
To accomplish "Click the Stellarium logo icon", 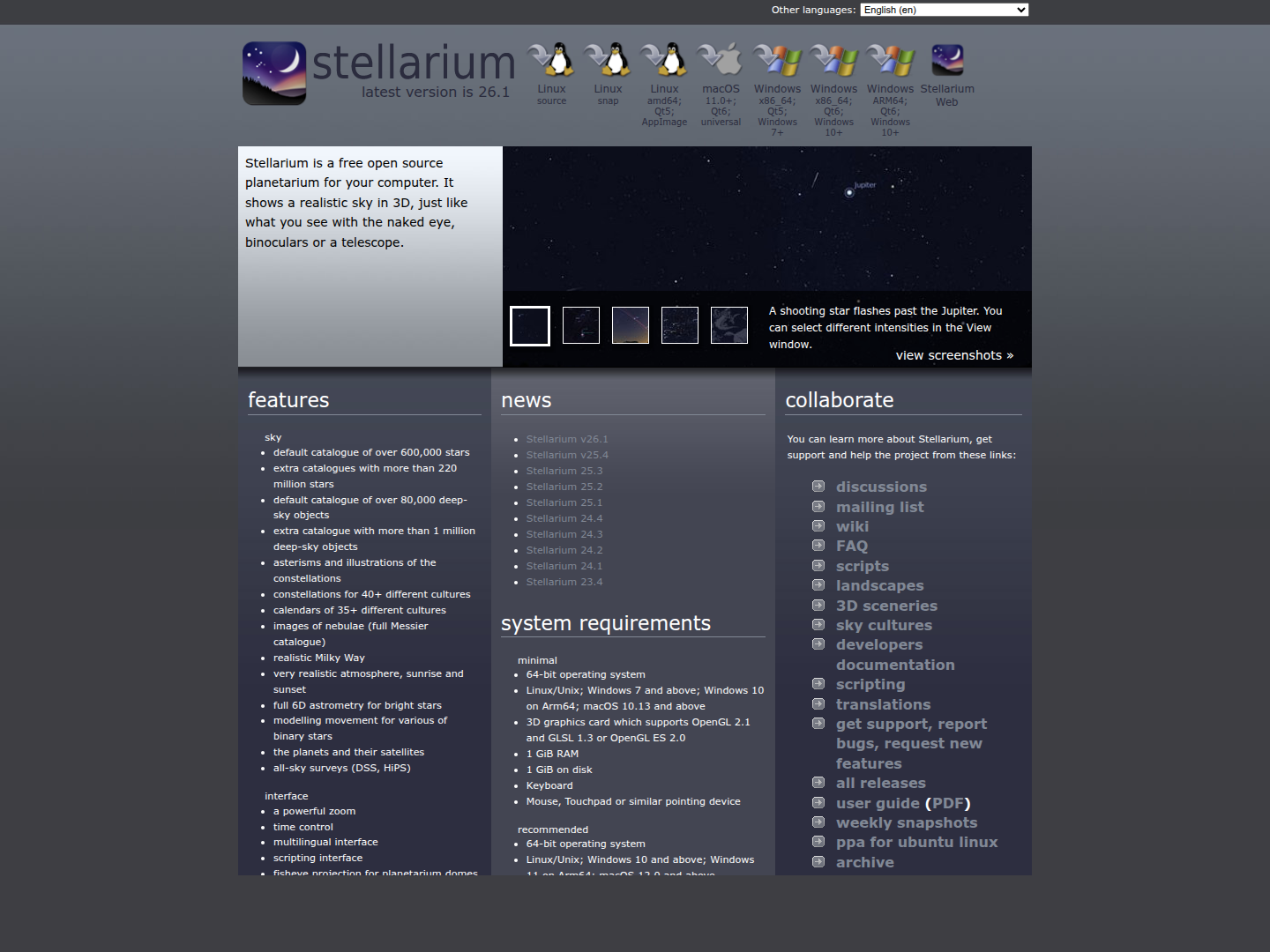I will [274, 73].
